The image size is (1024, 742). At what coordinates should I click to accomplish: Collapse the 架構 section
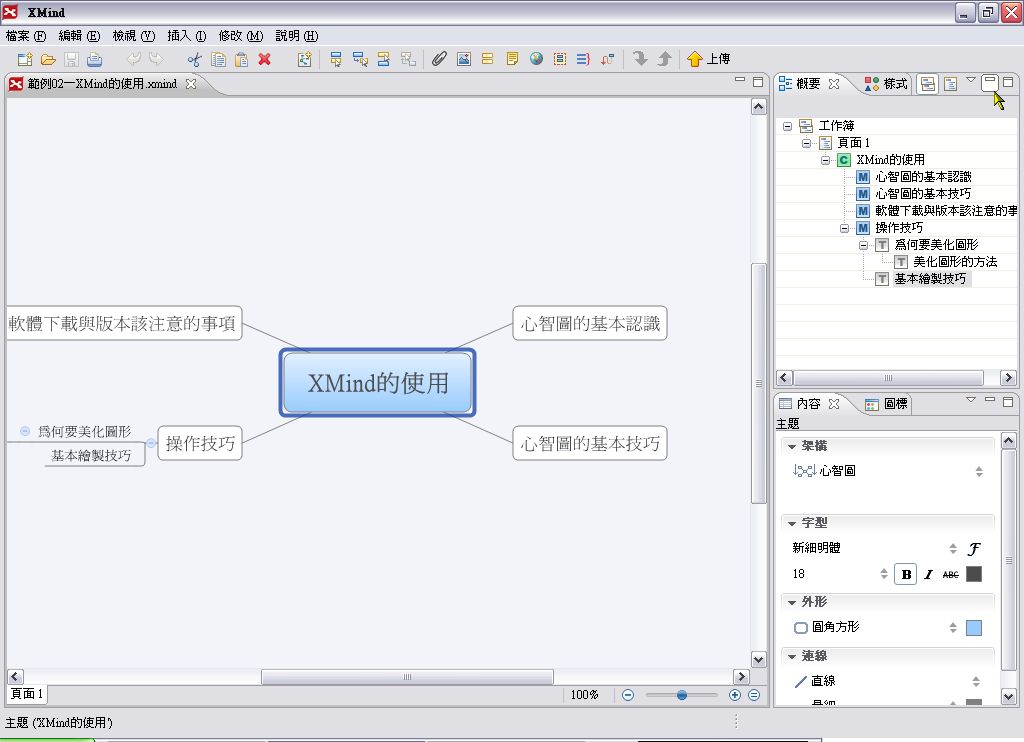click(x=792, y=446)
